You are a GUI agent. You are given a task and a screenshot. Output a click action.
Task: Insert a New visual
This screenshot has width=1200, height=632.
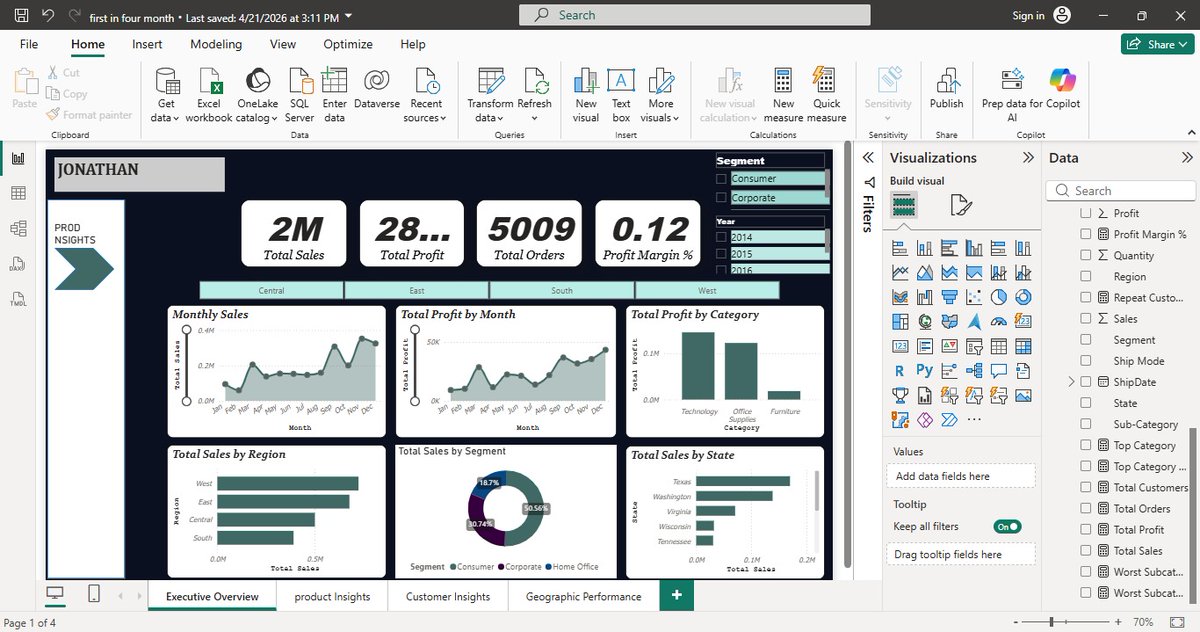(586, 96)
